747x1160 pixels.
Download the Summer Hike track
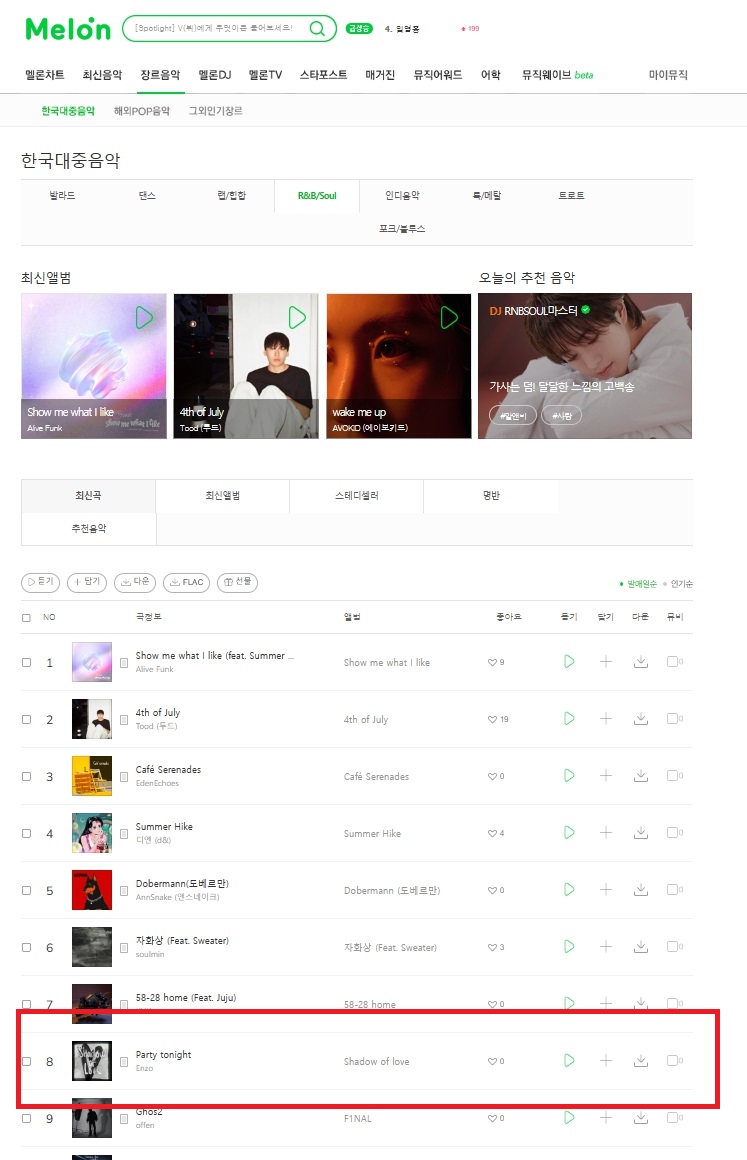tap(641, 832)
